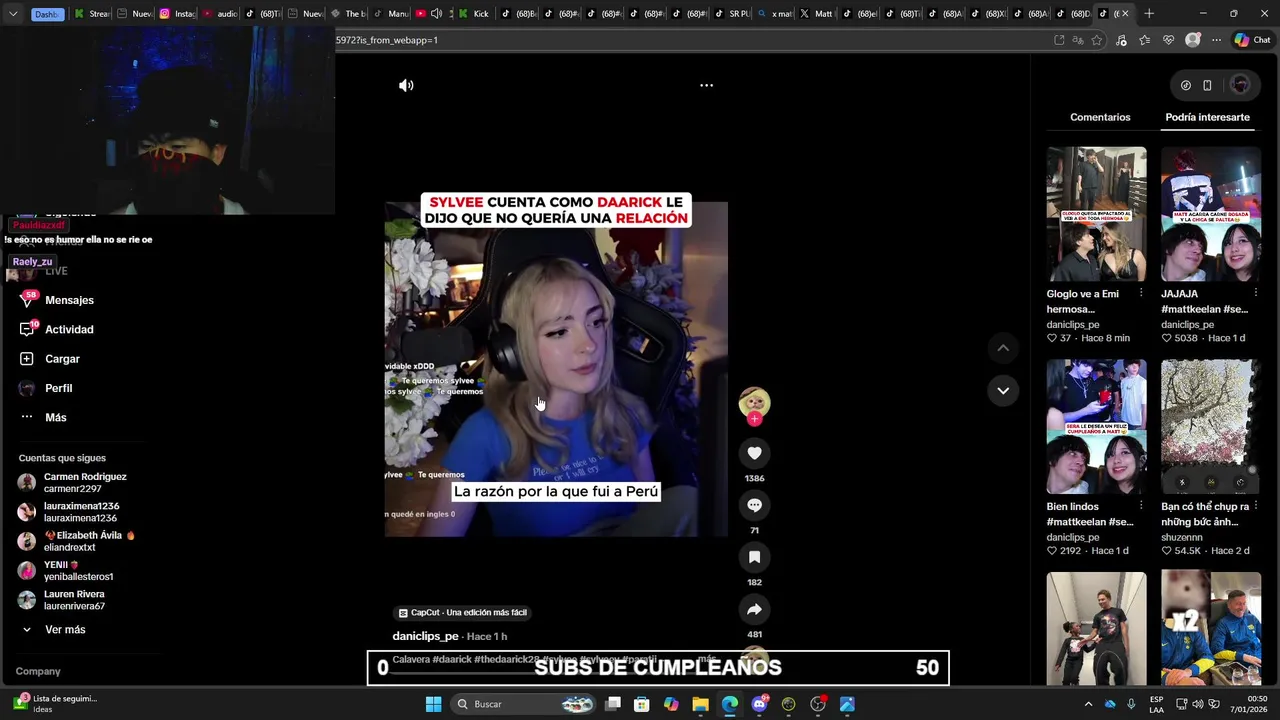Open options for 'Gloglo ve a Emi' card
This screenshot has height=720, width=1280.
click(1141, 294)
